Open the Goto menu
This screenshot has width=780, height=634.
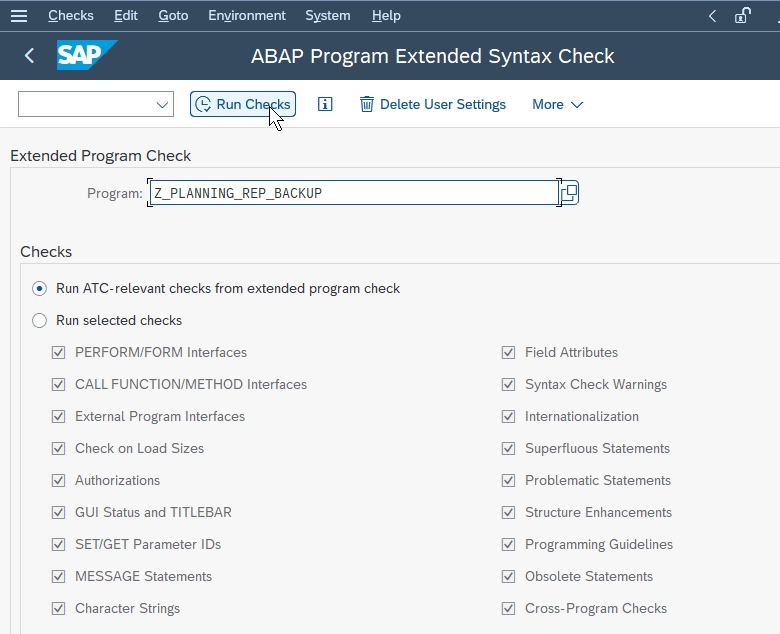[173, 16]
